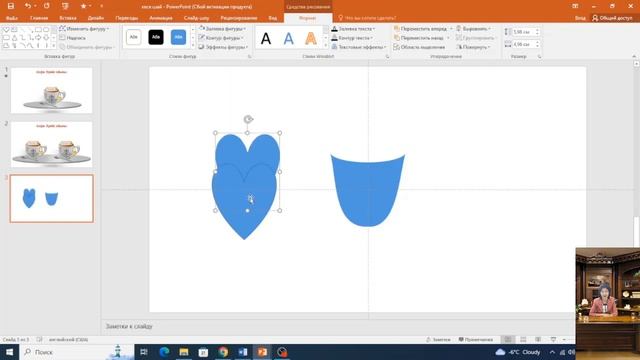Click the taskbar Поиск search box
Viewport: 640px width, 360px height.
click(x=76, y=352)
